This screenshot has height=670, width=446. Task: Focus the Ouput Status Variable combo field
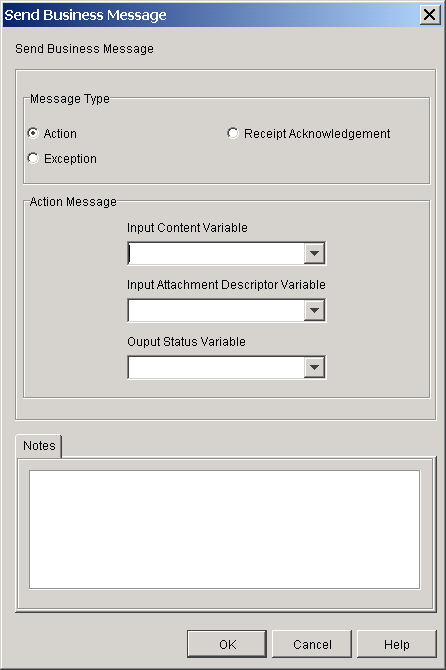(216, 367)
